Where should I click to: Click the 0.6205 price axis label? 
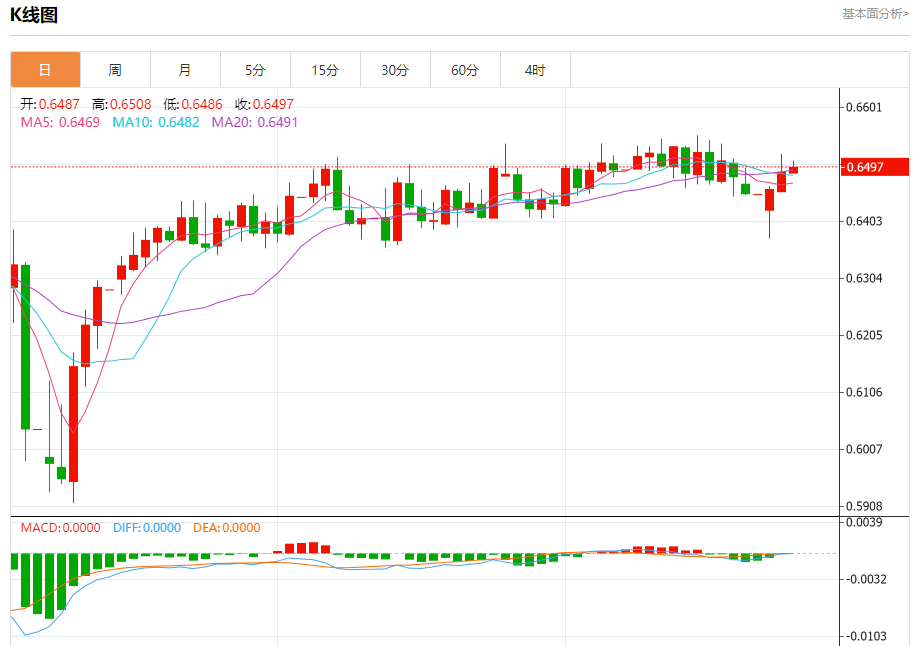tap(864, 336)
